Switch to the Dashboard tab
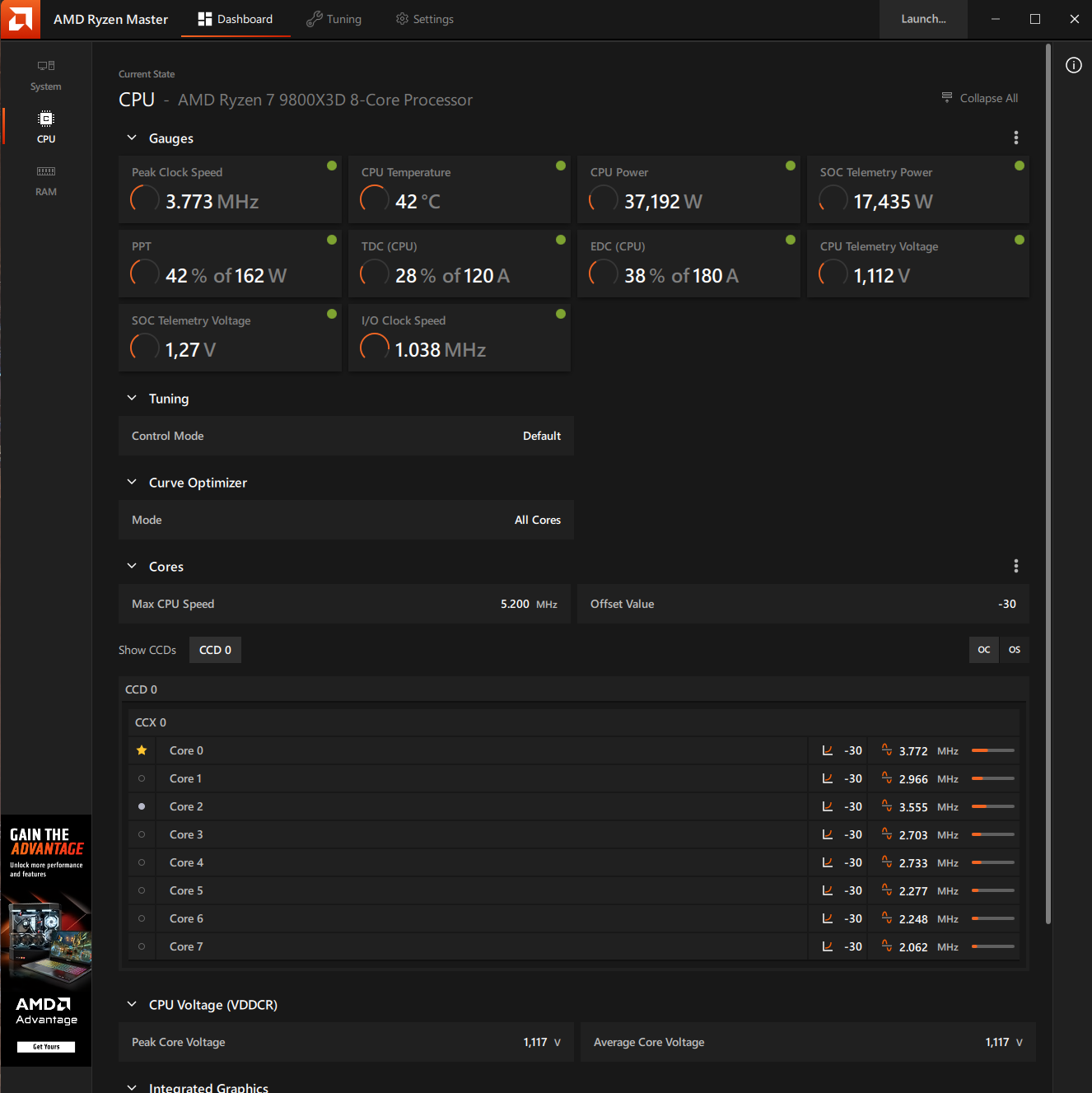 tap(236, 19)
